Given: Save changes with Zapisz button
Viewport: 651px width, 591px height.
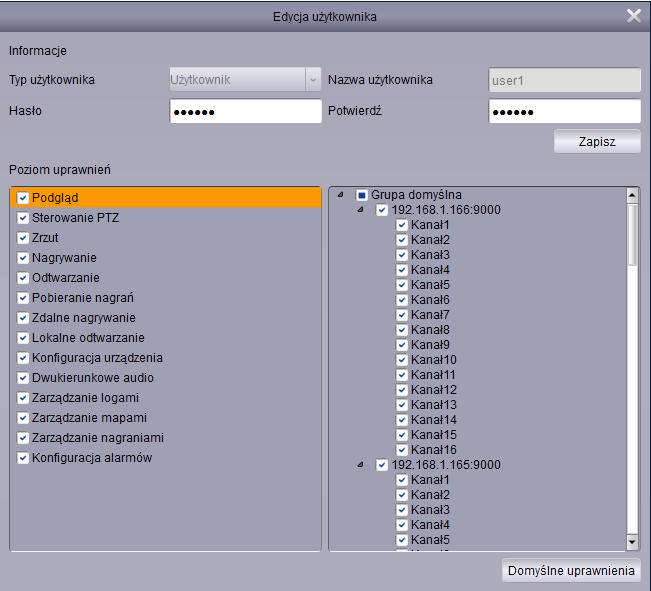Looking at the screenshot, I should 597,142.
